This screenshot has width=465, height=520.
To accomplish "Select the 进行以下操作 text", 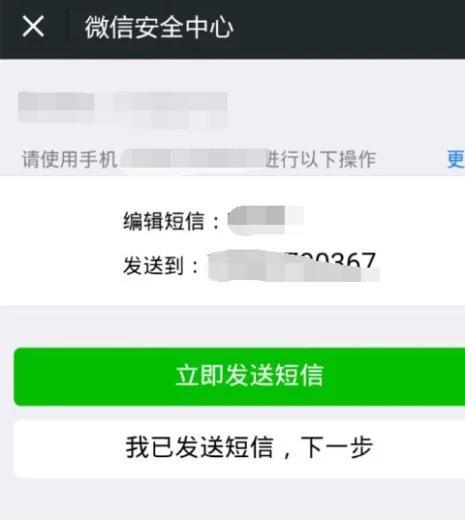I will coord(321,159).
